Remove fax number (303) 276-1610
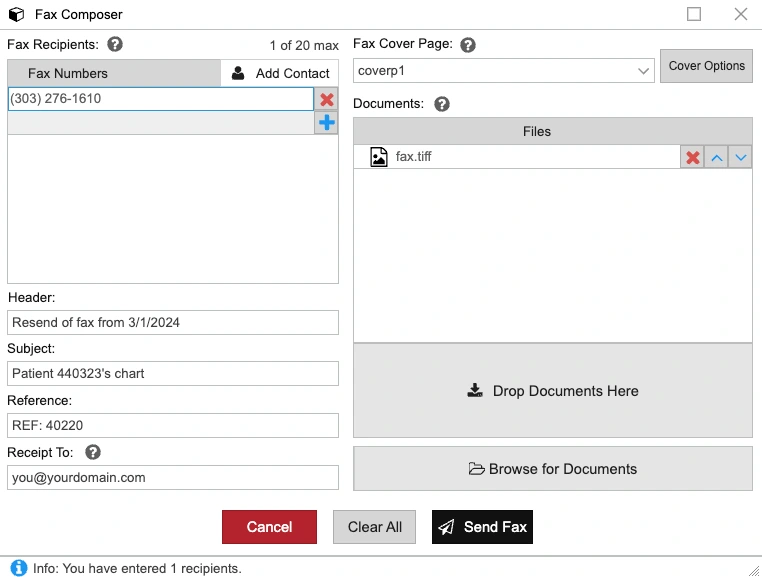Image resolution: width=762 pixels, height=577 pixels. pos(326,100)
